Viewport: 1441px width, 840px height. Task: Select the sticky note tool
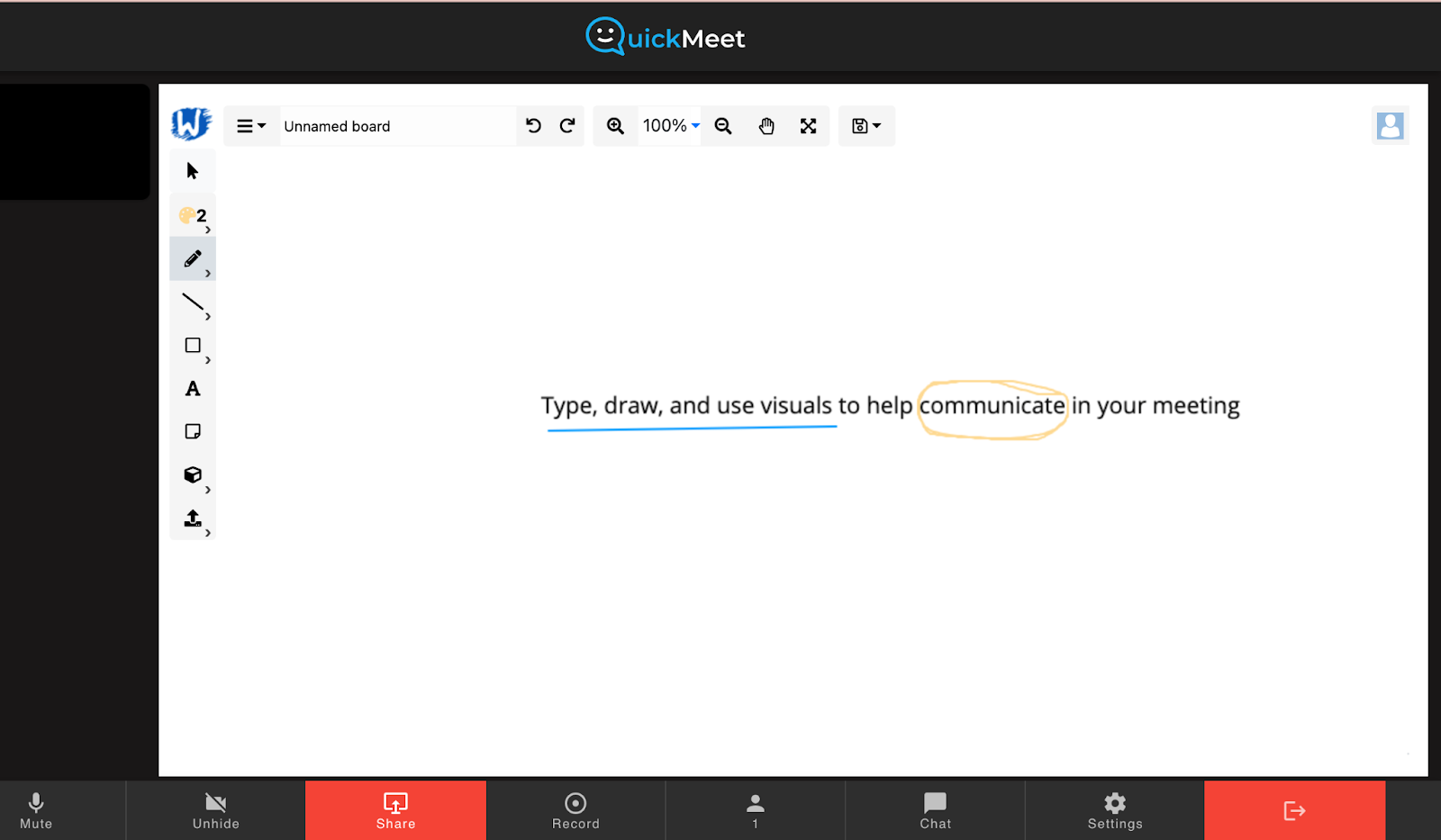click(x=192, y=432)
